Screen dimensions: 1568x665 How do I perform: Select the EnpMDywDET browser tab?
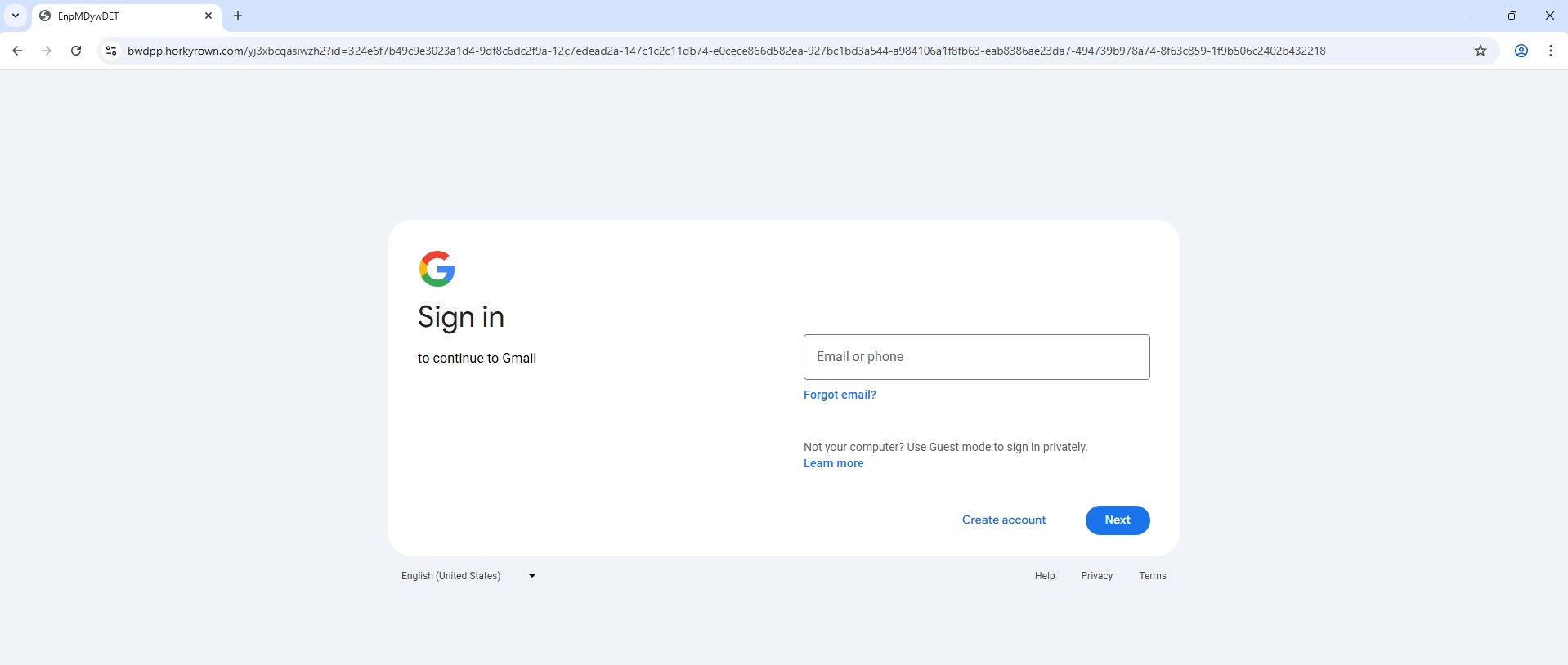click(114, 16)
